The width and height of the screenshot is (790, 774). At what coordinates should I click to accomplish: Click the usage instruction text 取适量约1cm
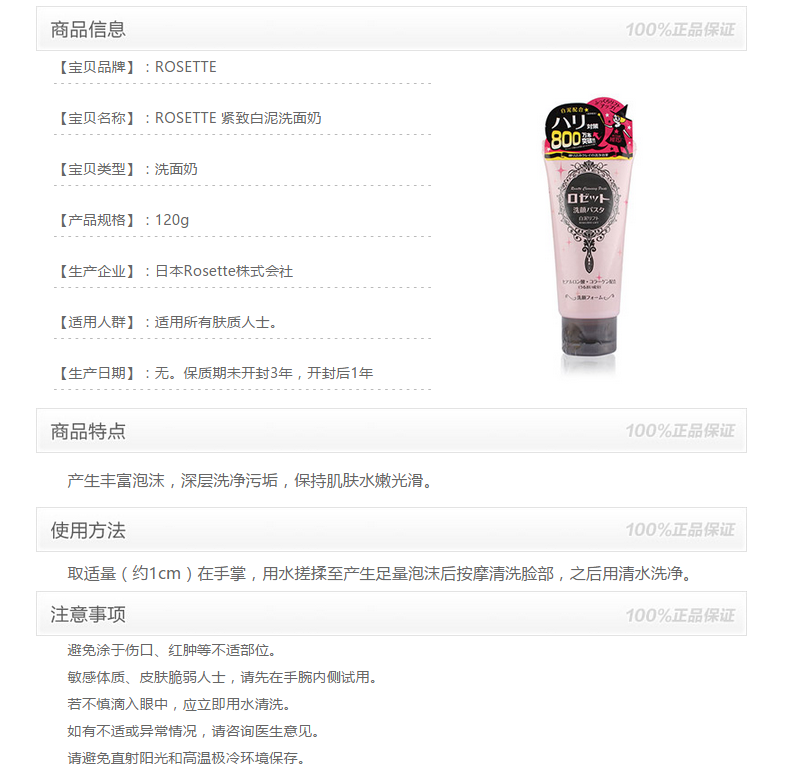coord(381,573)
